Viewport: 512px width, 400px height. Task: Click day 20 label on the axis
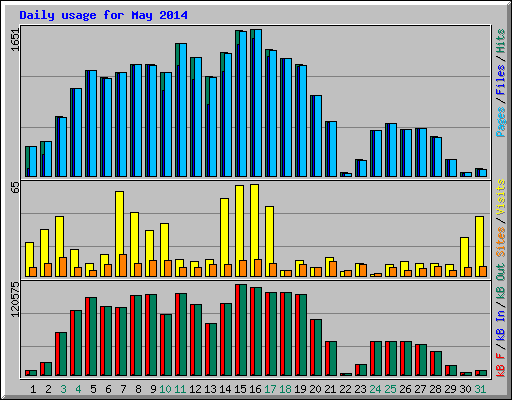(315, 389)
